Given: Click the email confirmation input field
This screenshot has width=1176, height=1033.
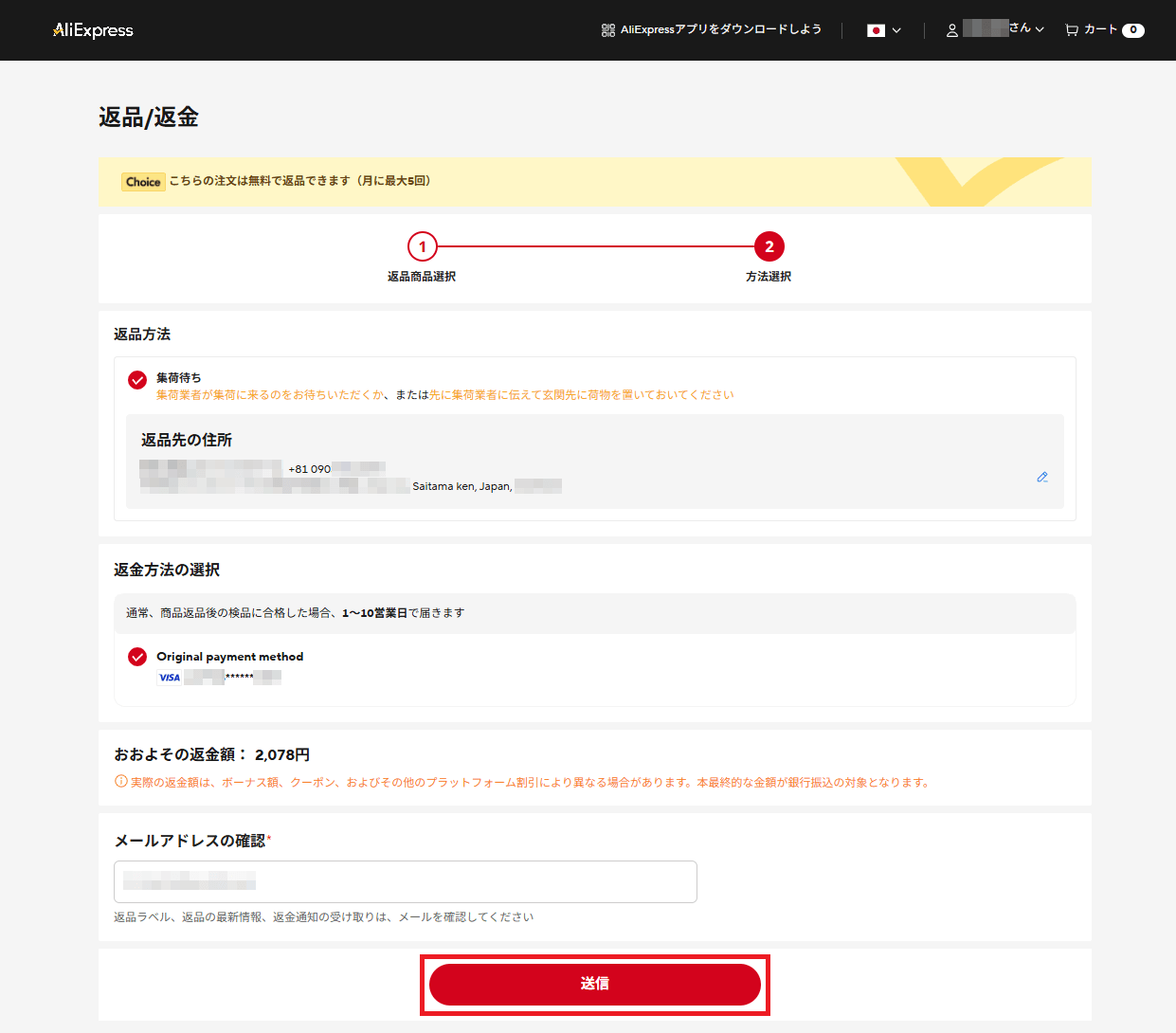Looking at the screenshot, I should 406,882.
